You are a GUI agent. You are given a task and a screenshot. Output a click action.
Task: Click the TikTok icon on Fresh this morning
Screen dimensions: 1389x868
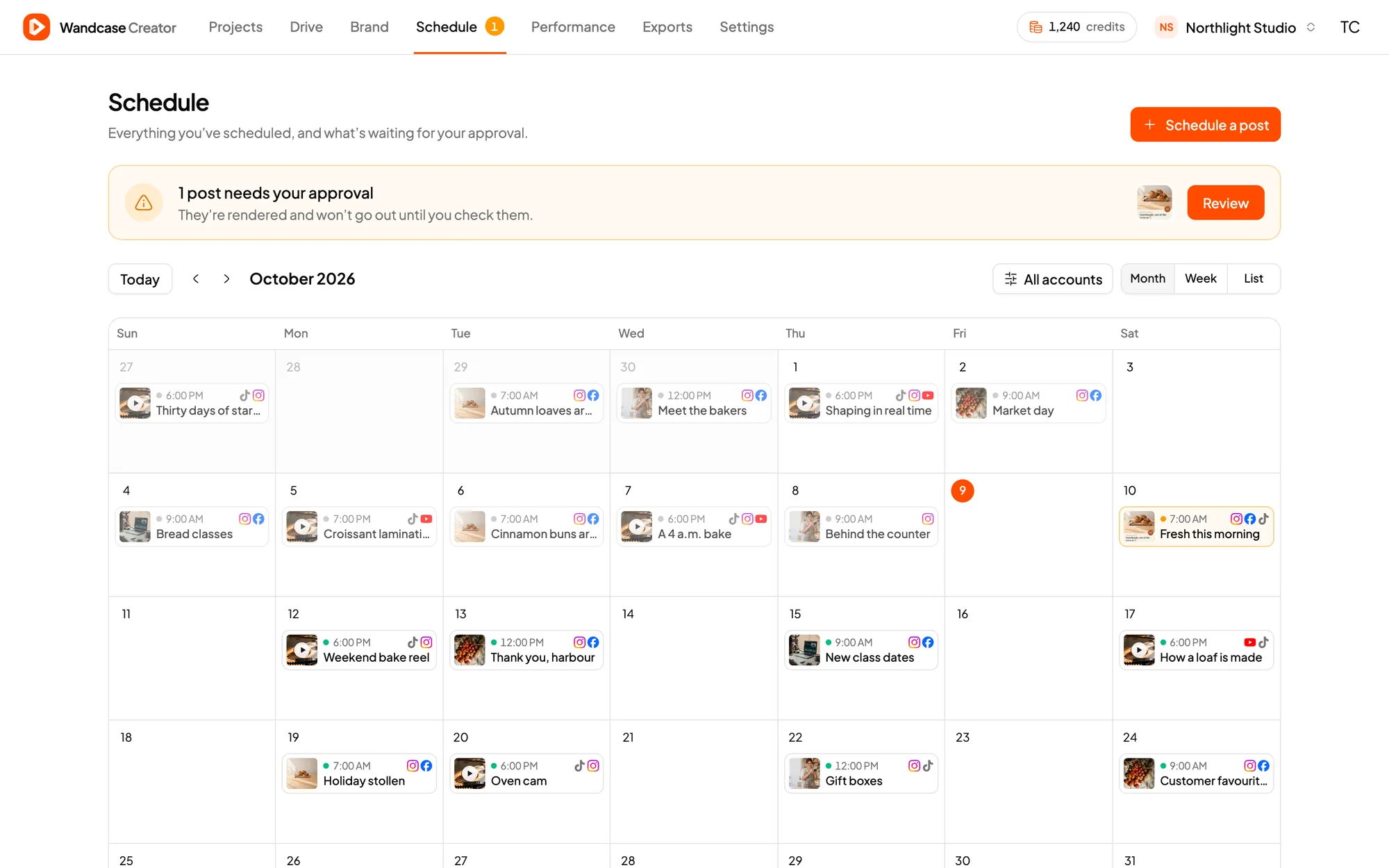click(1263, 519)
